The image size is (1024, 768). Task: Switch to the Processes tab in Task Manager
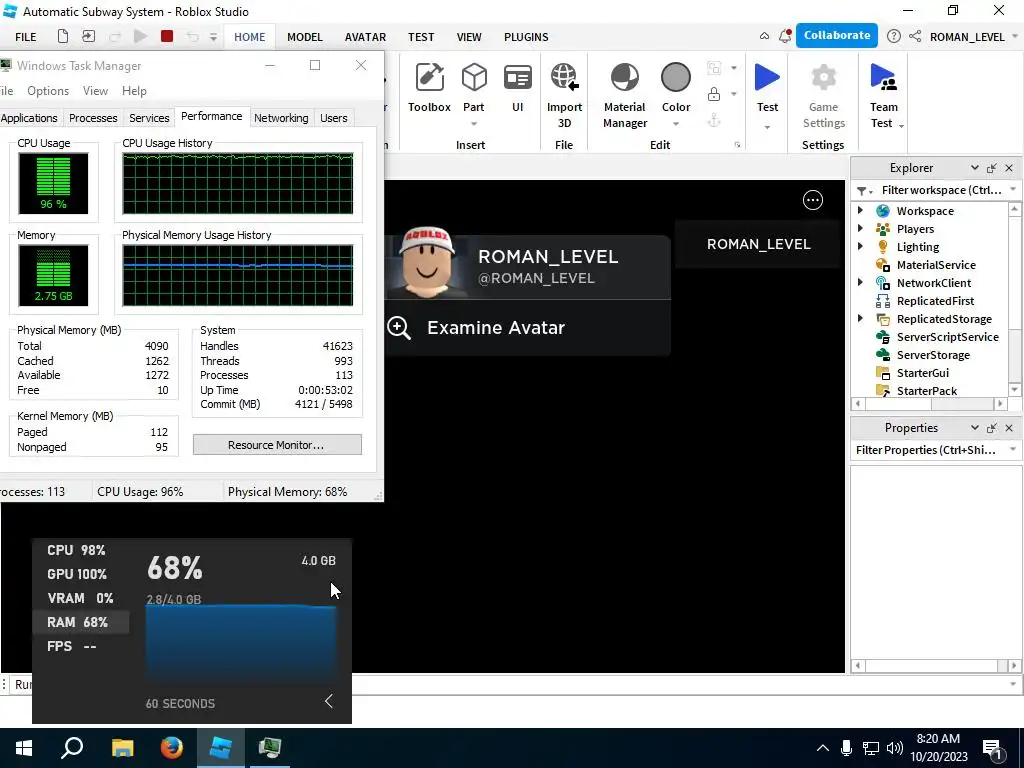point(93,118)
